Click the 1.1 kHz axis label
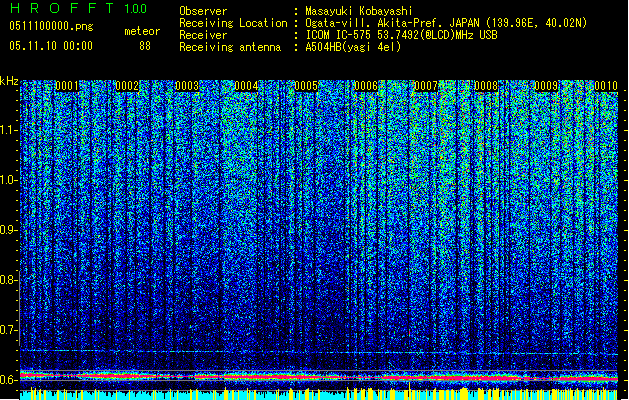The image size is (629, 400). [x=8, y=130]
